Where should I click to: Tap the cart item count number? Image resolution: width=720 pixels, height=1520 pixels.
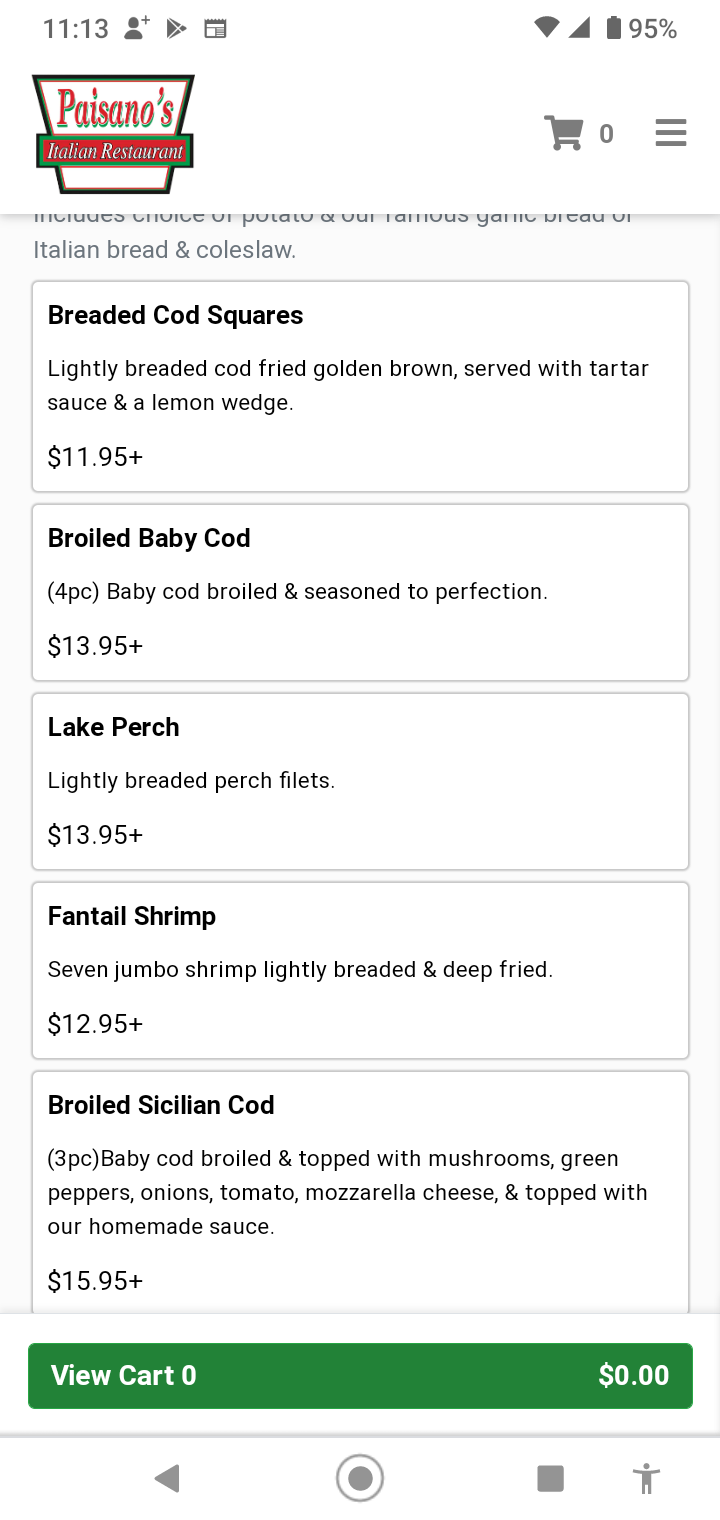pyautogui.click(x=606, y=134)
